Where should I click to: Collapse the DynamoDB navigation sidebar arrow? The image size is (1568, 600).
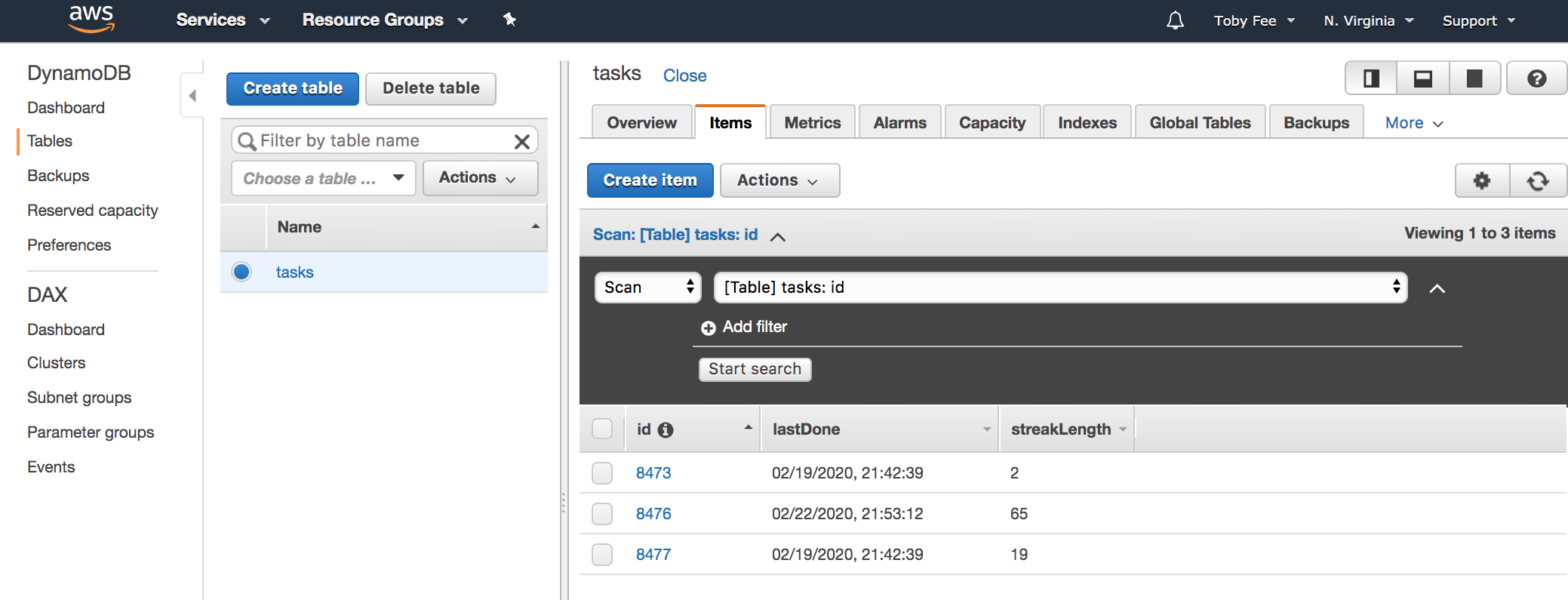pos(192,96)
